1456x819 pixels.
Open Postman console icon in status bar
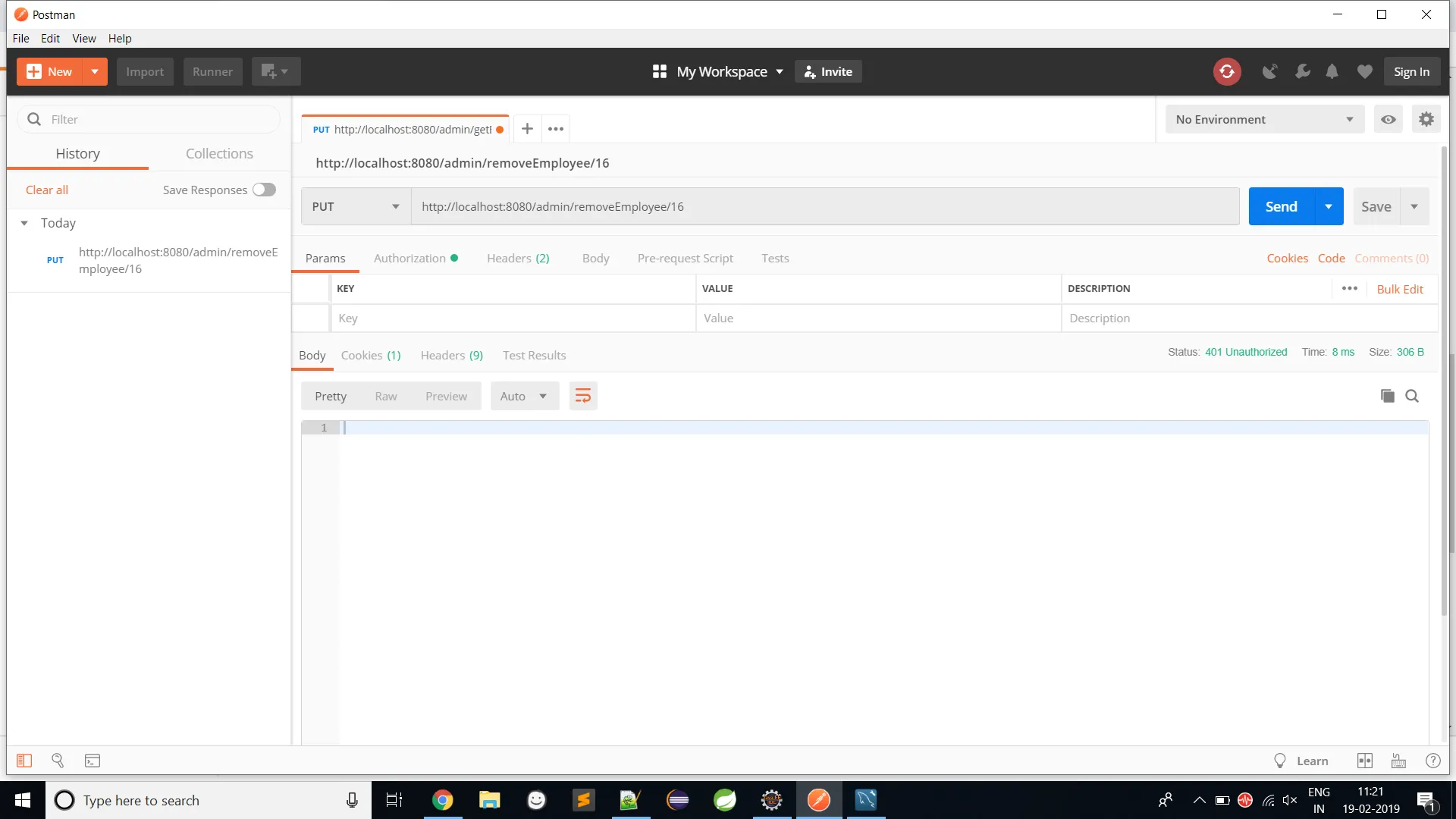(93, 761)
